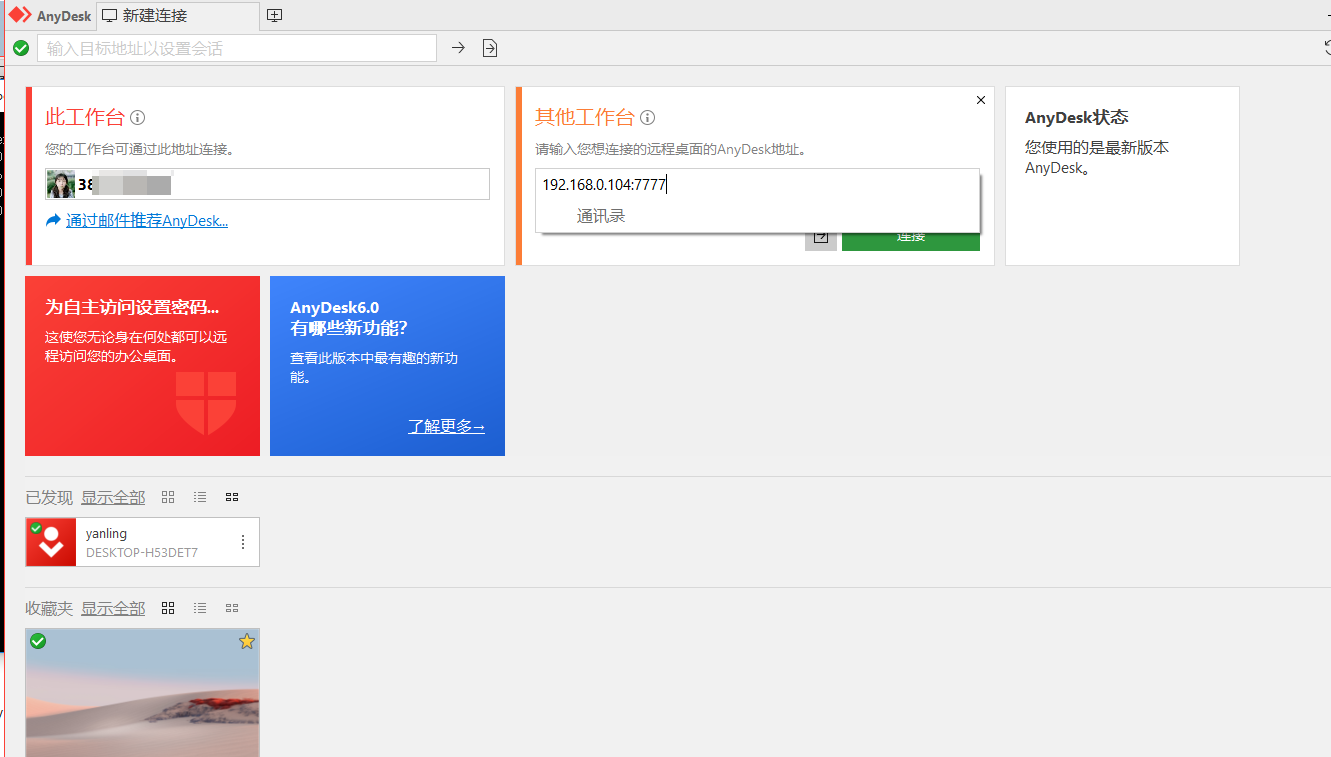Click the 输入目标地址 input field
This screenshot has height=757, width=1331.
[x=236, y=47]
